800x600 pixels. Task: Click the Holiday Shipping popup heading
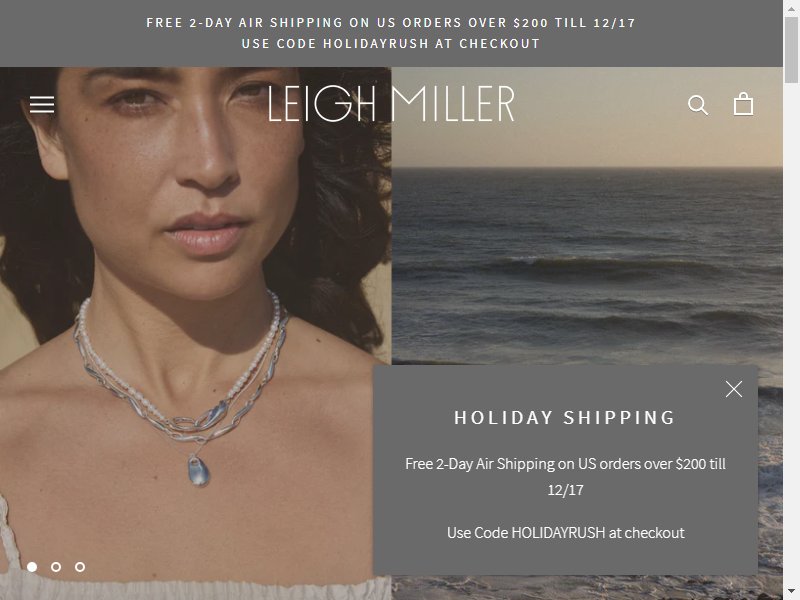pos(565,418)
